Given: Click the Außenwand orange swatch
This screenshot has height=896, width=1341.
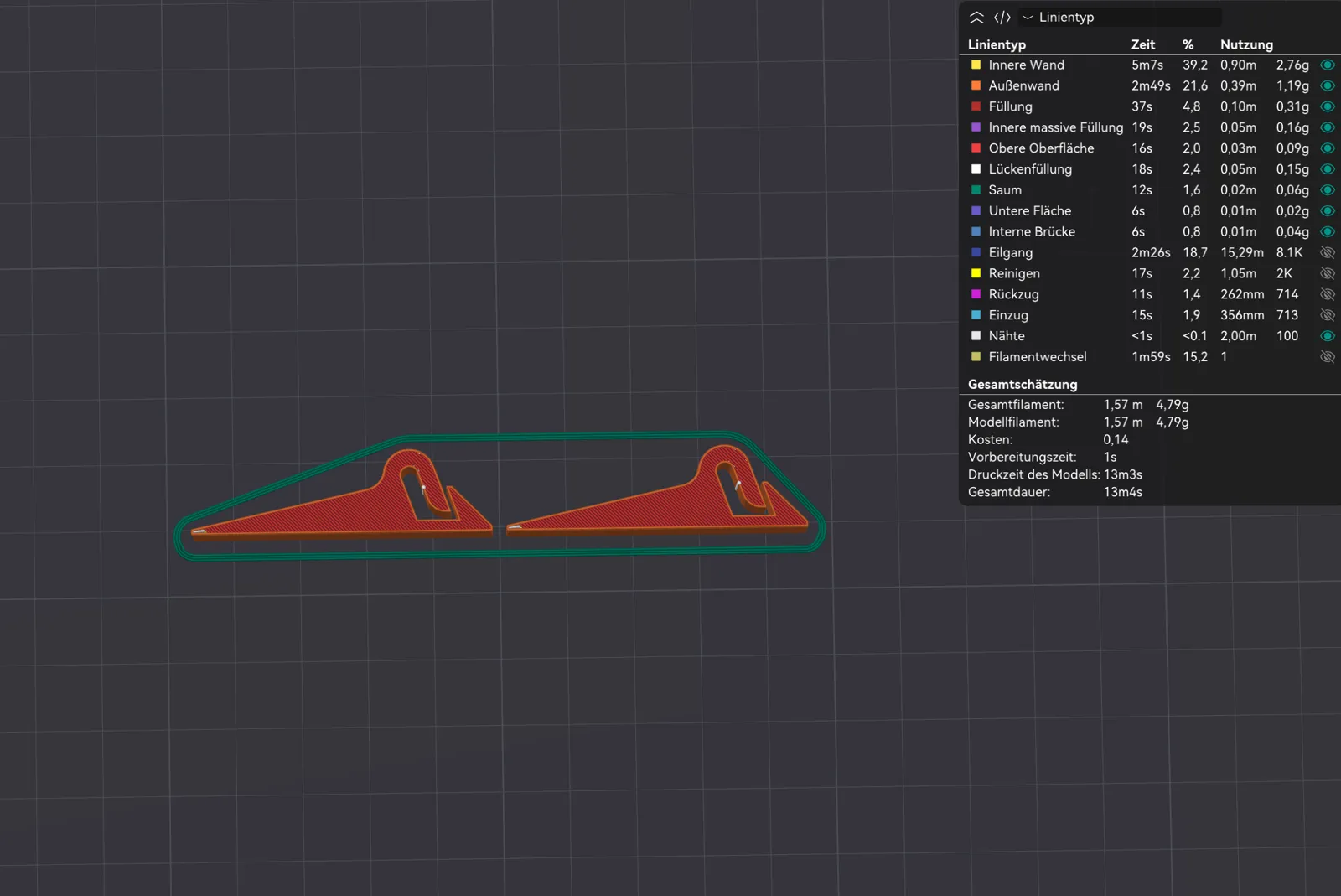Looking at the screenshot, I should tap(976, 85).
